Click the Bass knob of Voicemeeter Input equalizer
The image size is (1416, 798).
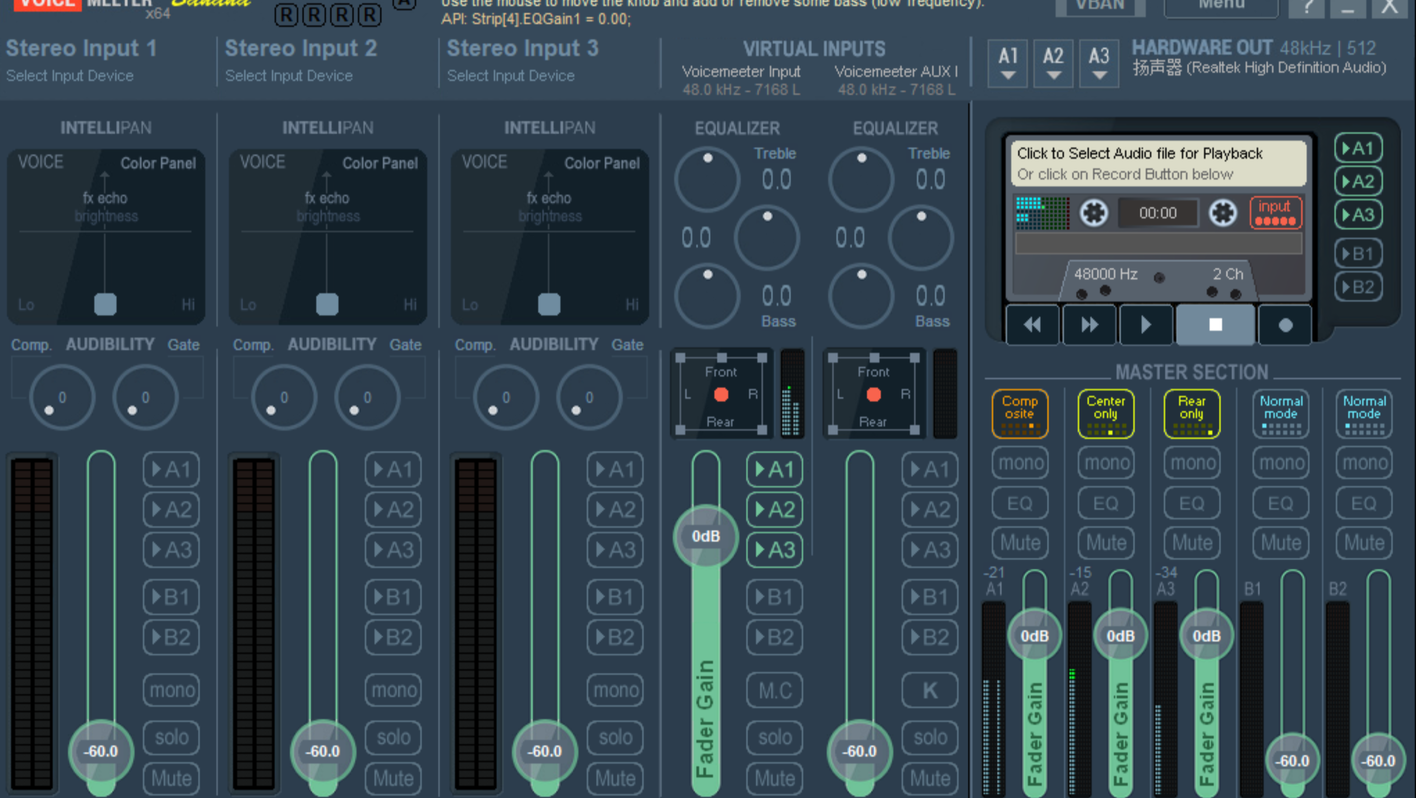pos(707,296)
